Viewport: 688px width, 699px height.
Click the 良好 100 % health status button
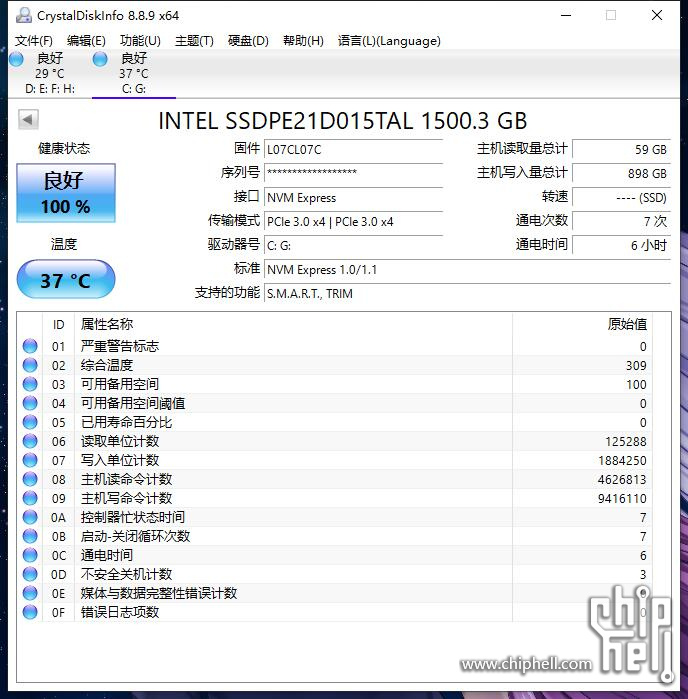(x=66, y=193)
